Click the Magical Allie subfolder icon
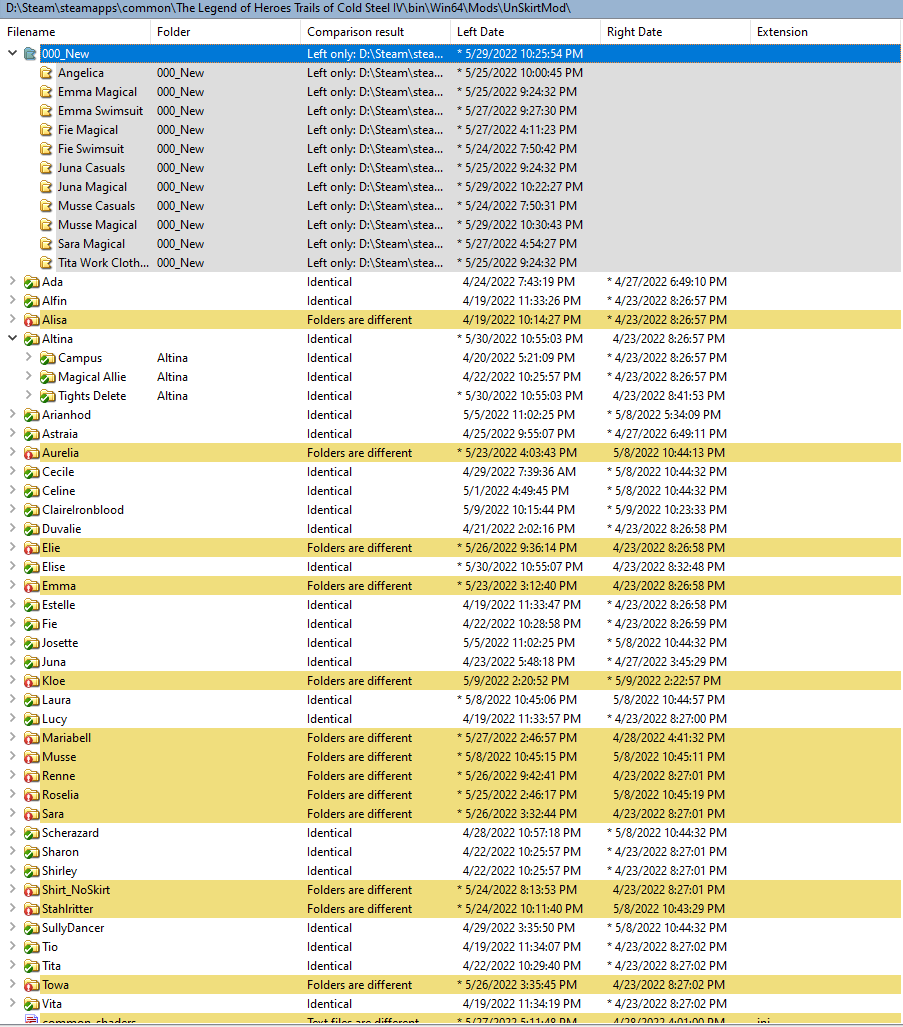 (47, 377)
